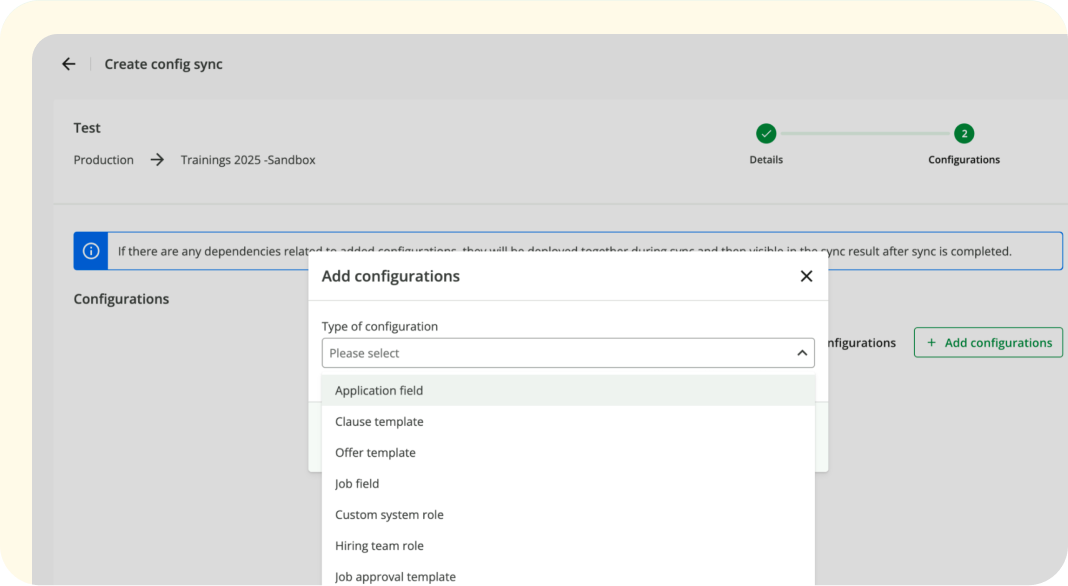Close the Add configurations dialog
This screenshot has height=586, width=1068.
(x=806, y=276)
